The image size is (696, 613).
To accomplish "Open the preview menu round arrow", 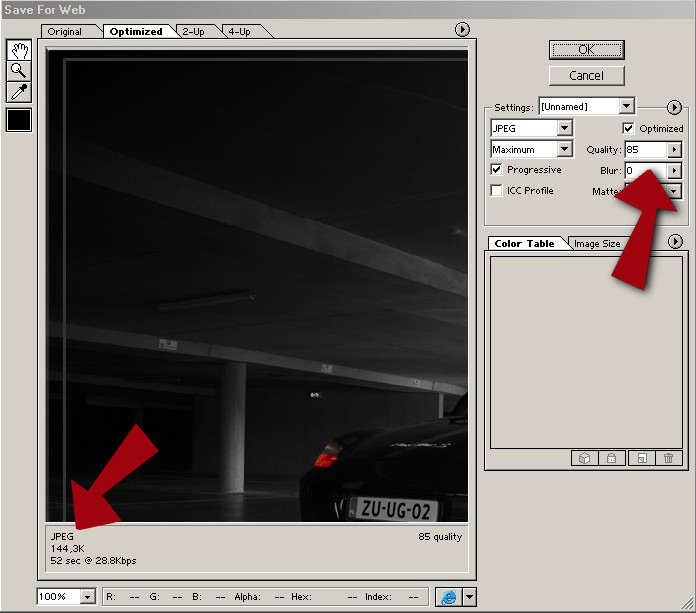I will click(462, 30).
